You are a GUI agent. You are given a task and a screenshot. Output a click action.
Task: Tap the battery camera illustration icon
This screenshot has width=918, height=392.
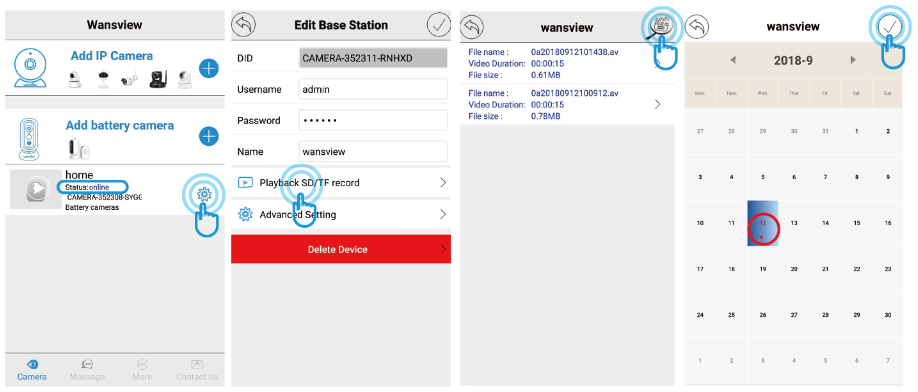[x=29, y=139]
